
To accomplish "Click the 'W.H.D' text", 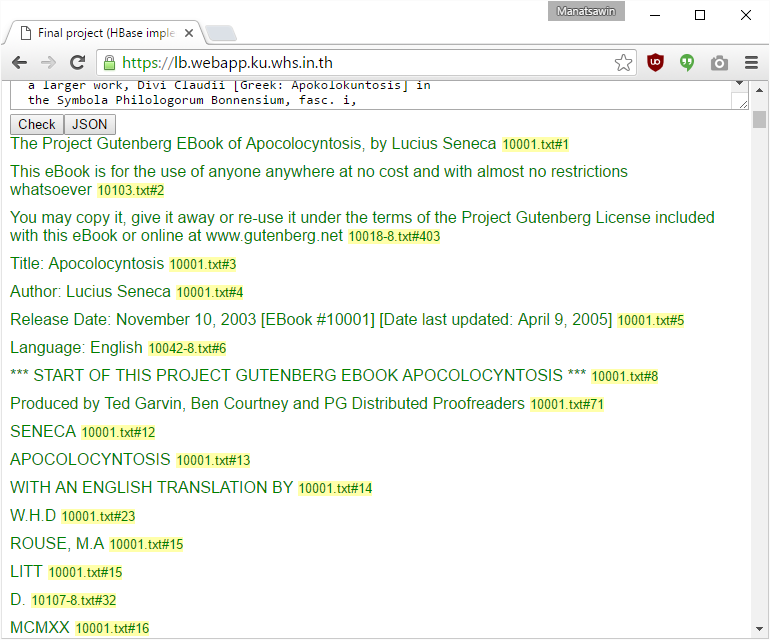I will point(33,516).
